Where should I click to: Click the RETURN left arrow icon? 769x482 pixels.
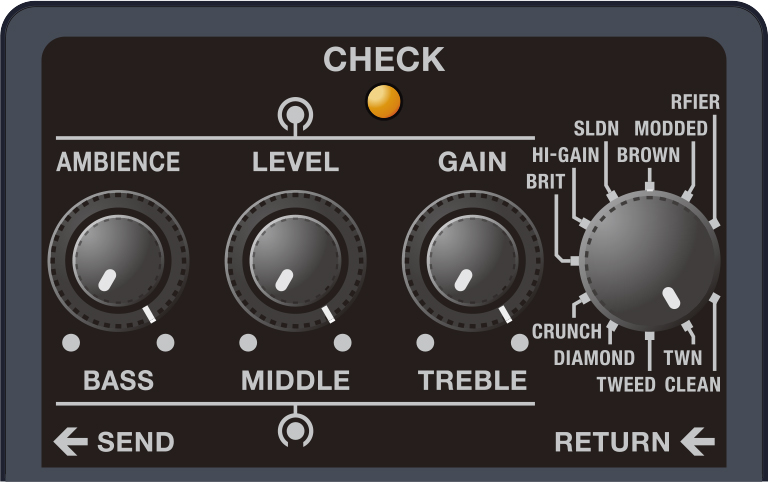coord(697,441)
